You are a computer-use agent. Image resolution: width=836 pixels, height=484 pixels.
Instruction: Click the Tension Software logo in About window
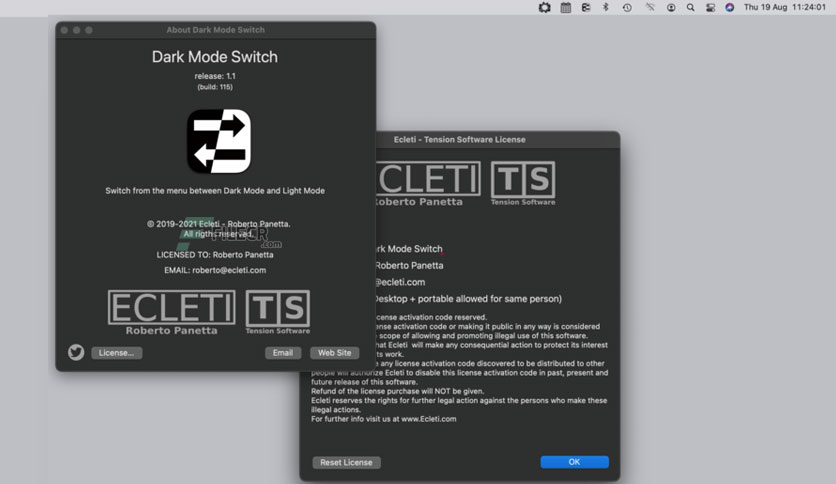coord(278,312)
